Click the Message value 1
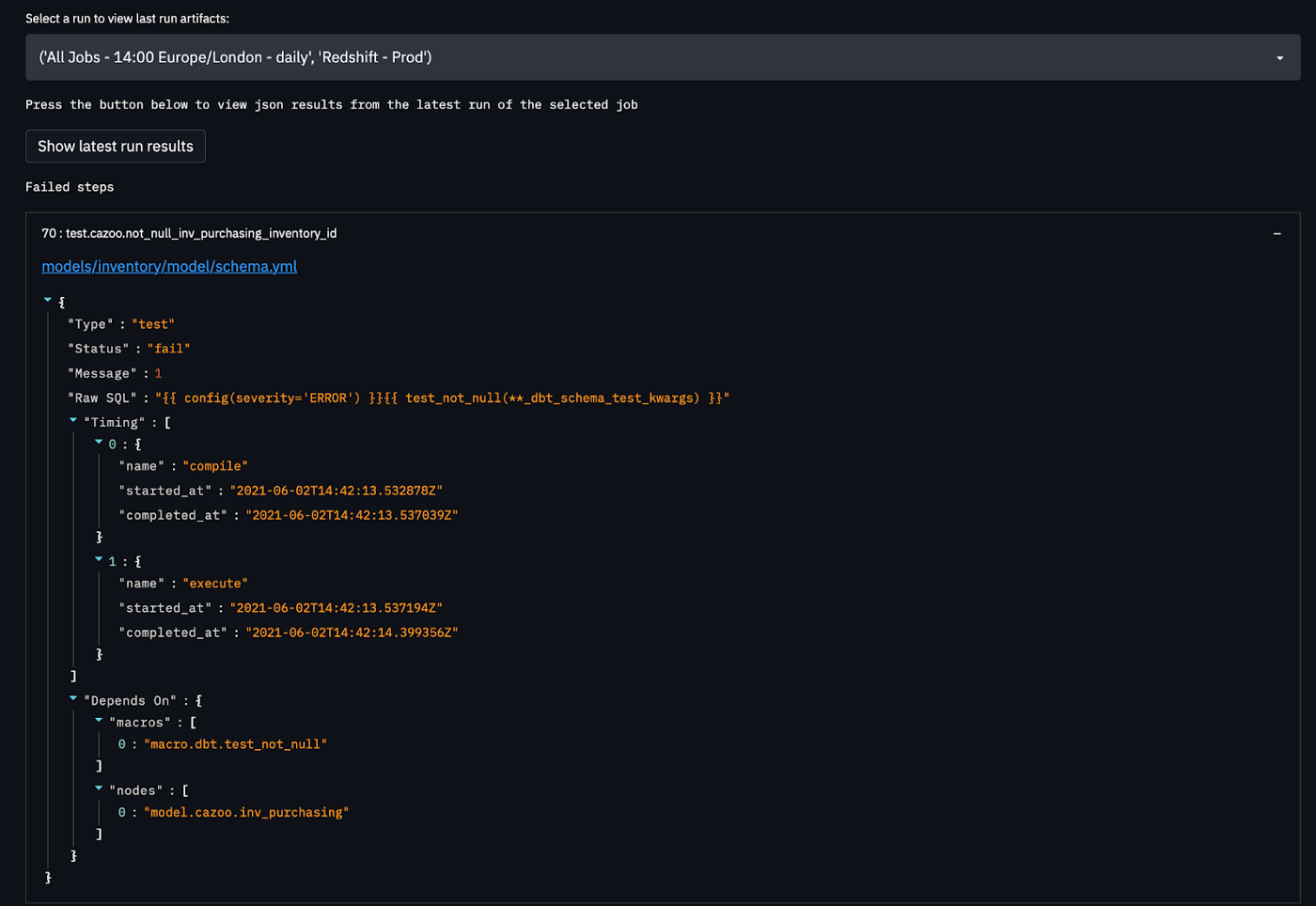The height and width of the screenshot is (906, 1316). coord(158,374)
